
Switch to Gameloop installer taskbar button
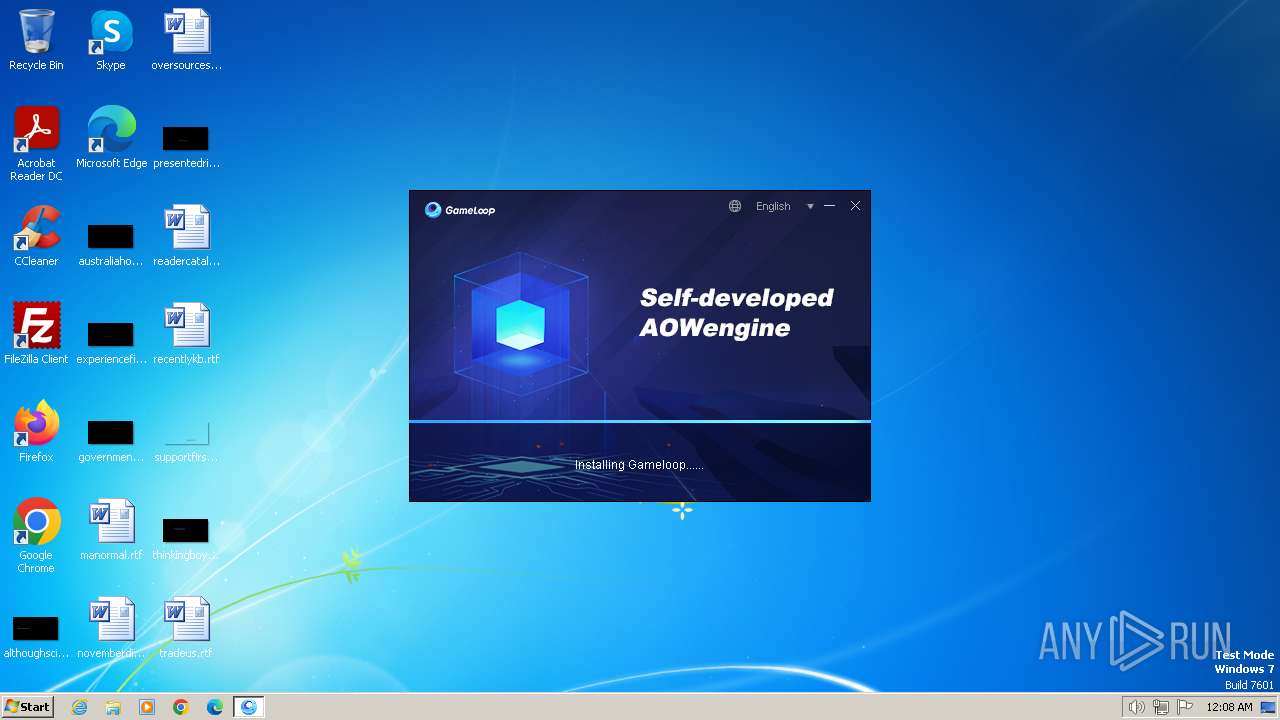point(249,707)
